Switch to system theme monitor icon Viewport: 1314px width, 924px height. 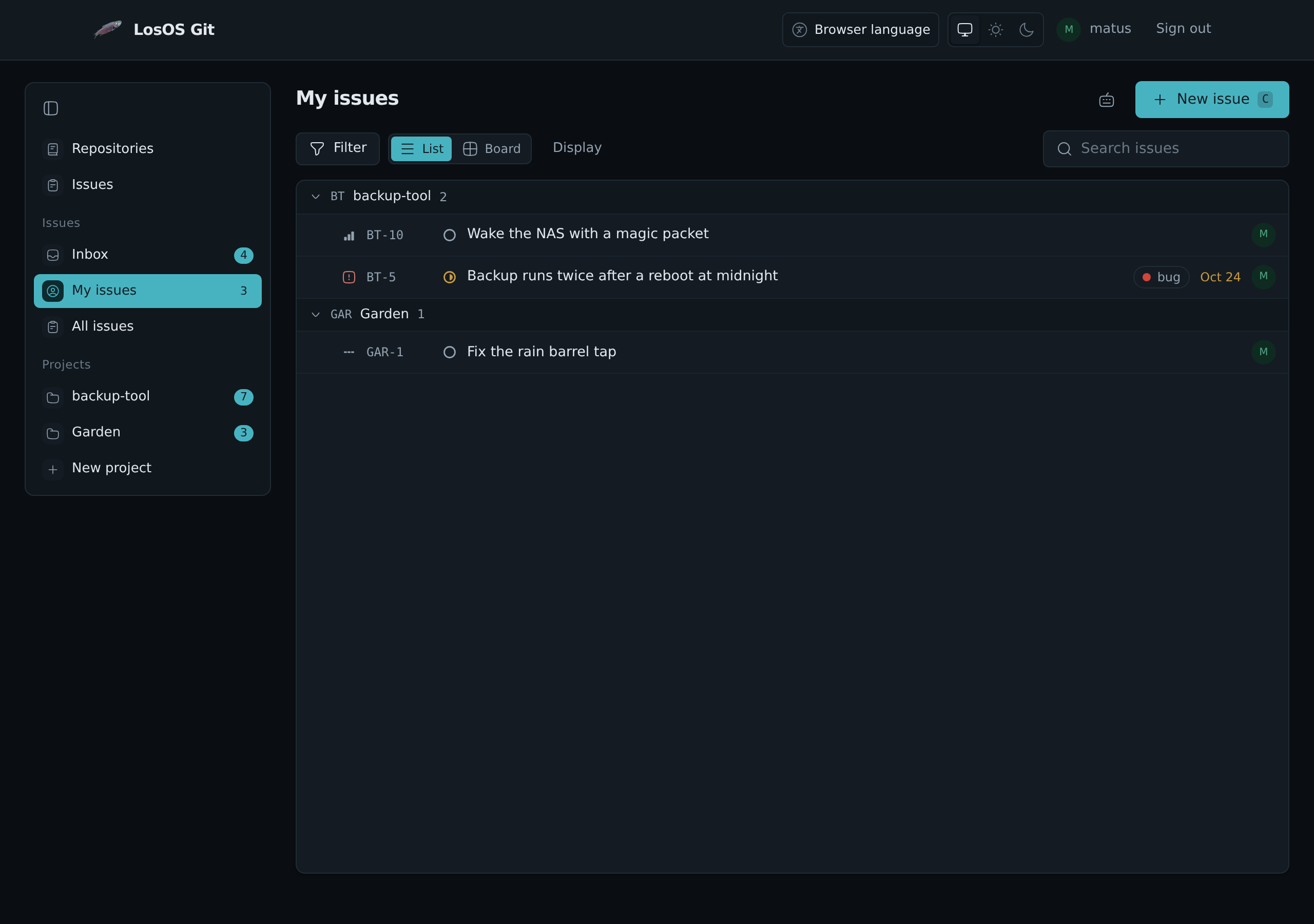(965, 30)
